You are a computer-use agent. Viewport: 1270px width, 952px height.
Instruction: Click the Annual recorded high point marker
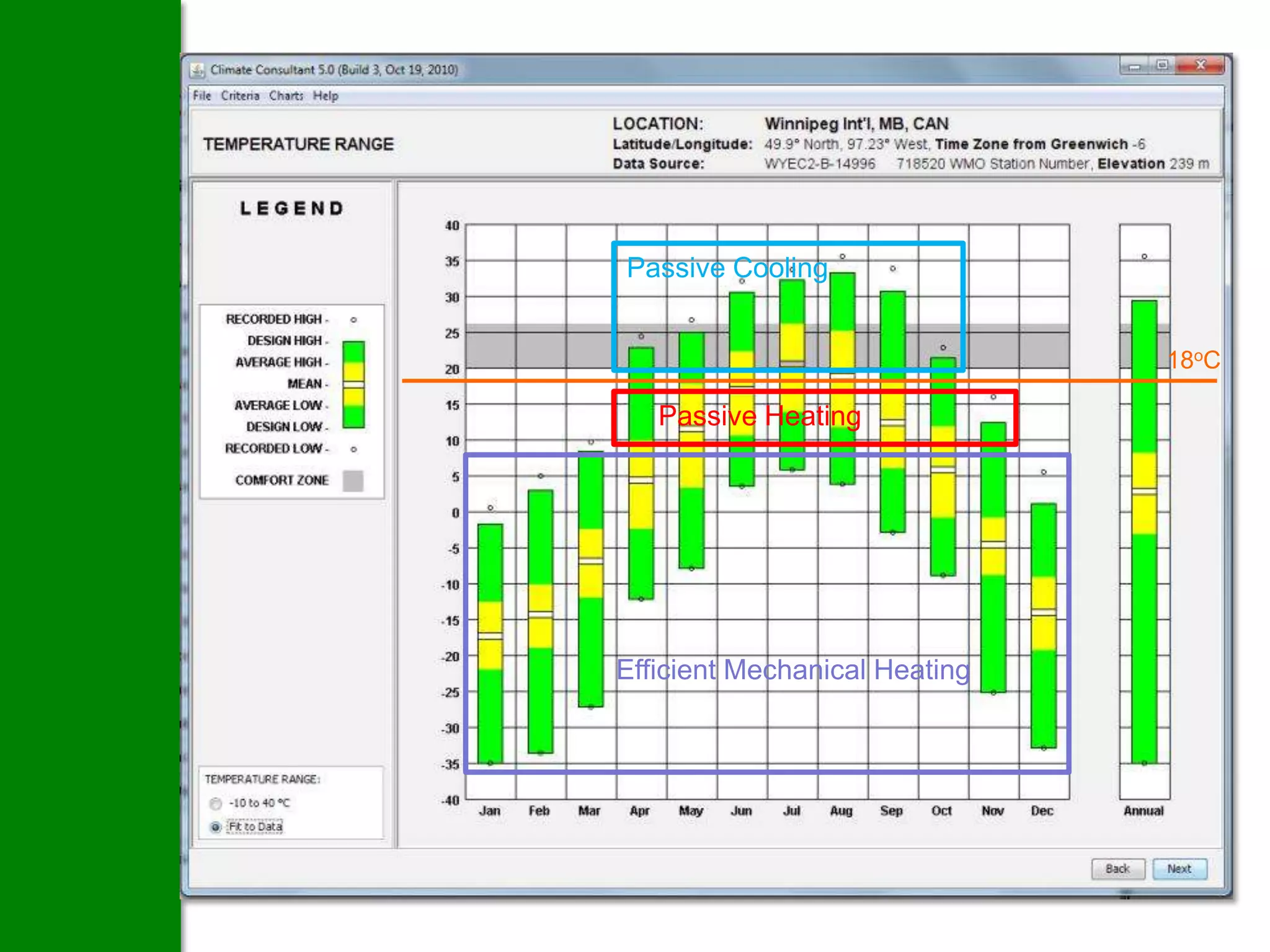pos(1144,256)
